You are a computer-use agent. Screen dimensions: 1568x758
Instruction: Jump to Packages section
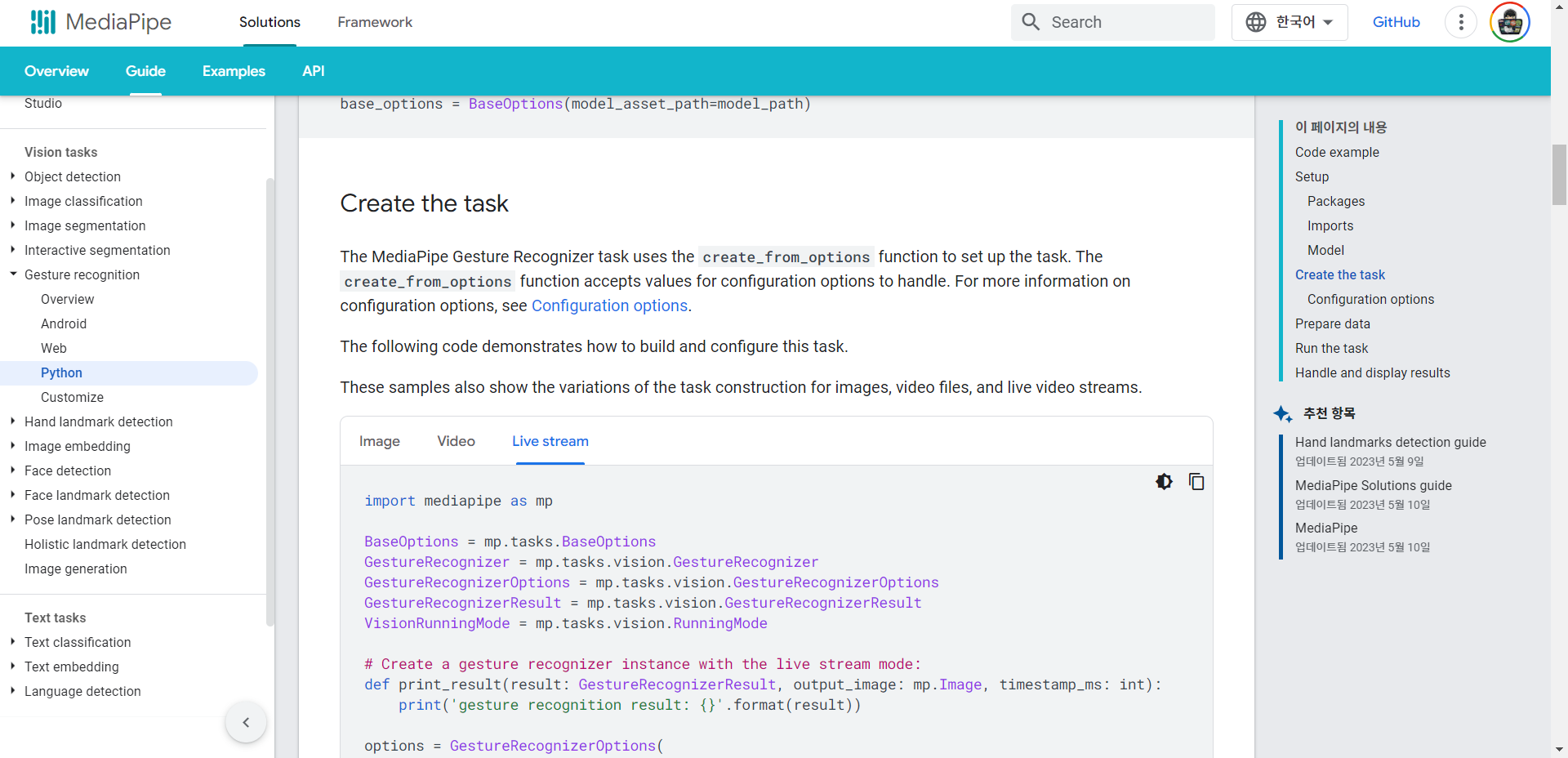click(x=1336, y=201)
